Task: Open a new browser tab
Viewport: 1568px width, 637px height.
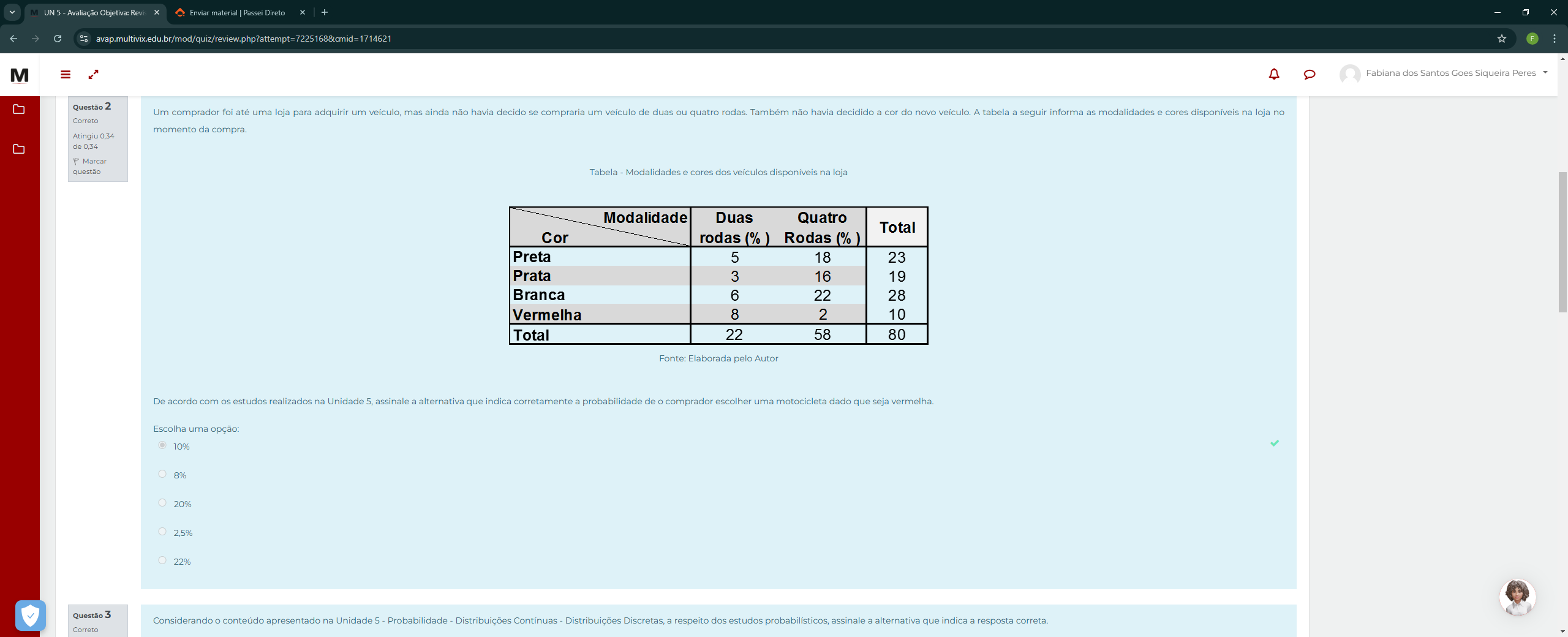Action: pyautogui.click(x=325, y=12)
